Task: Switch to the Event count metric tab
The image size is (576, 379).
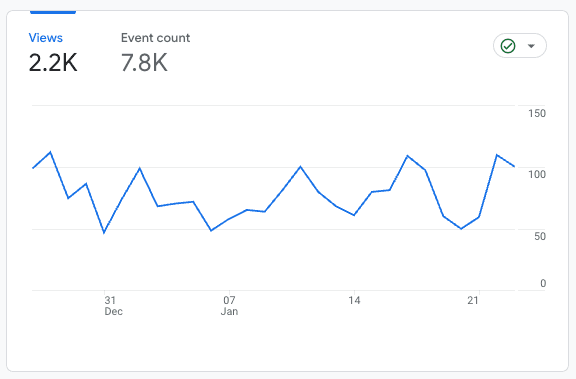Action: [155, 52]
